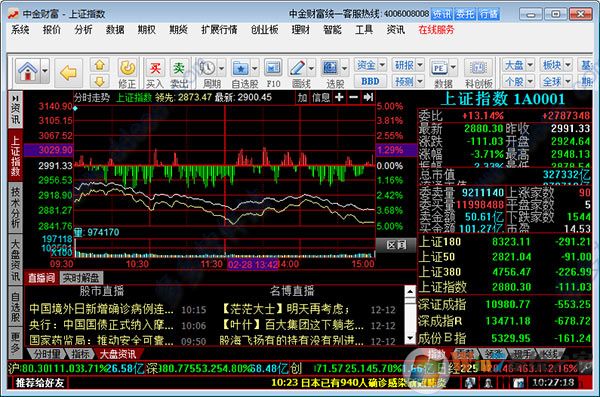Select the 画线 pencil drawing tool
600x397 pixels.
[x=297, y=69]
